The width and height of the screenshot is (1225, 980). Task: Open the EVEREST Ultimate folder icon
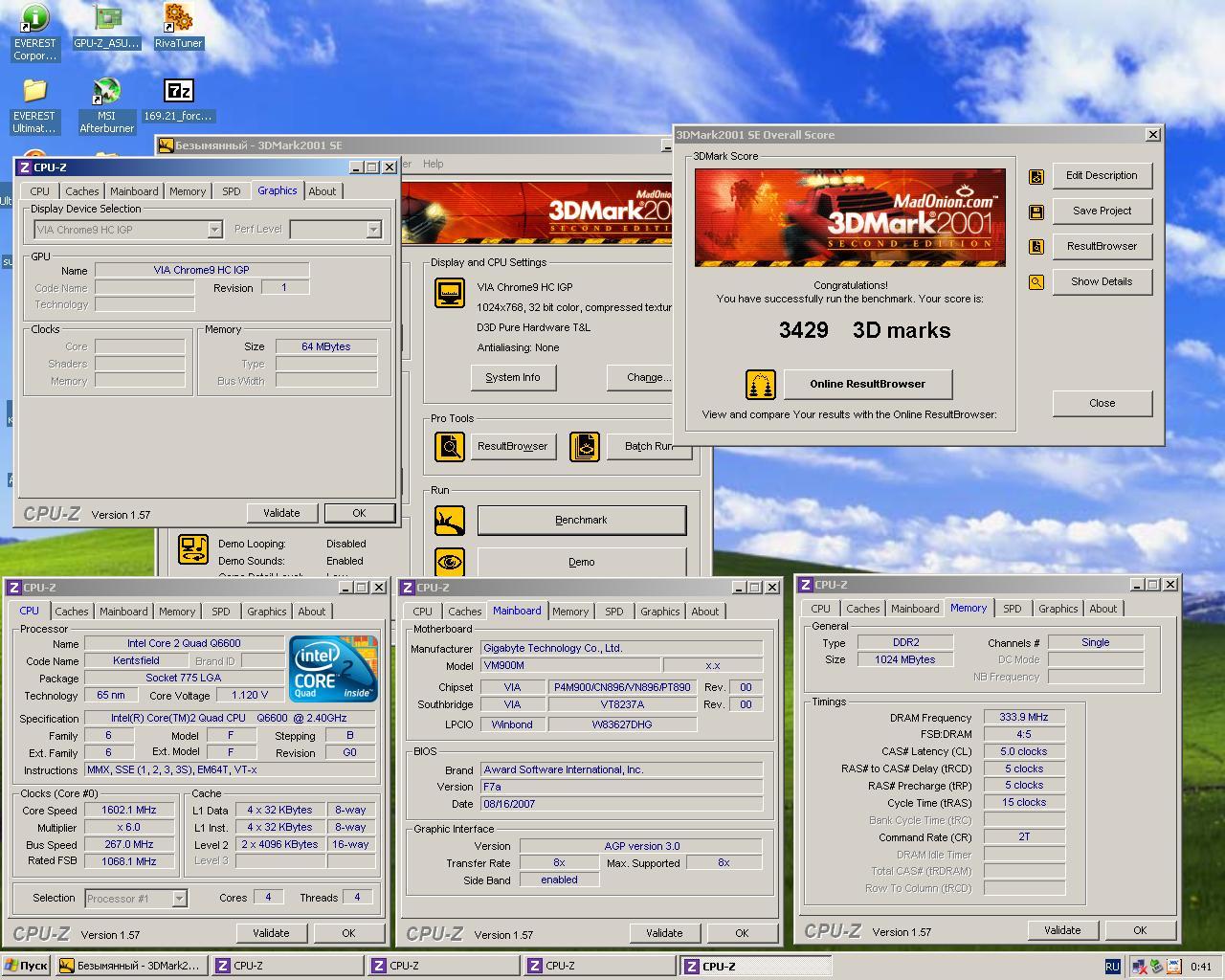click(34, 105)
